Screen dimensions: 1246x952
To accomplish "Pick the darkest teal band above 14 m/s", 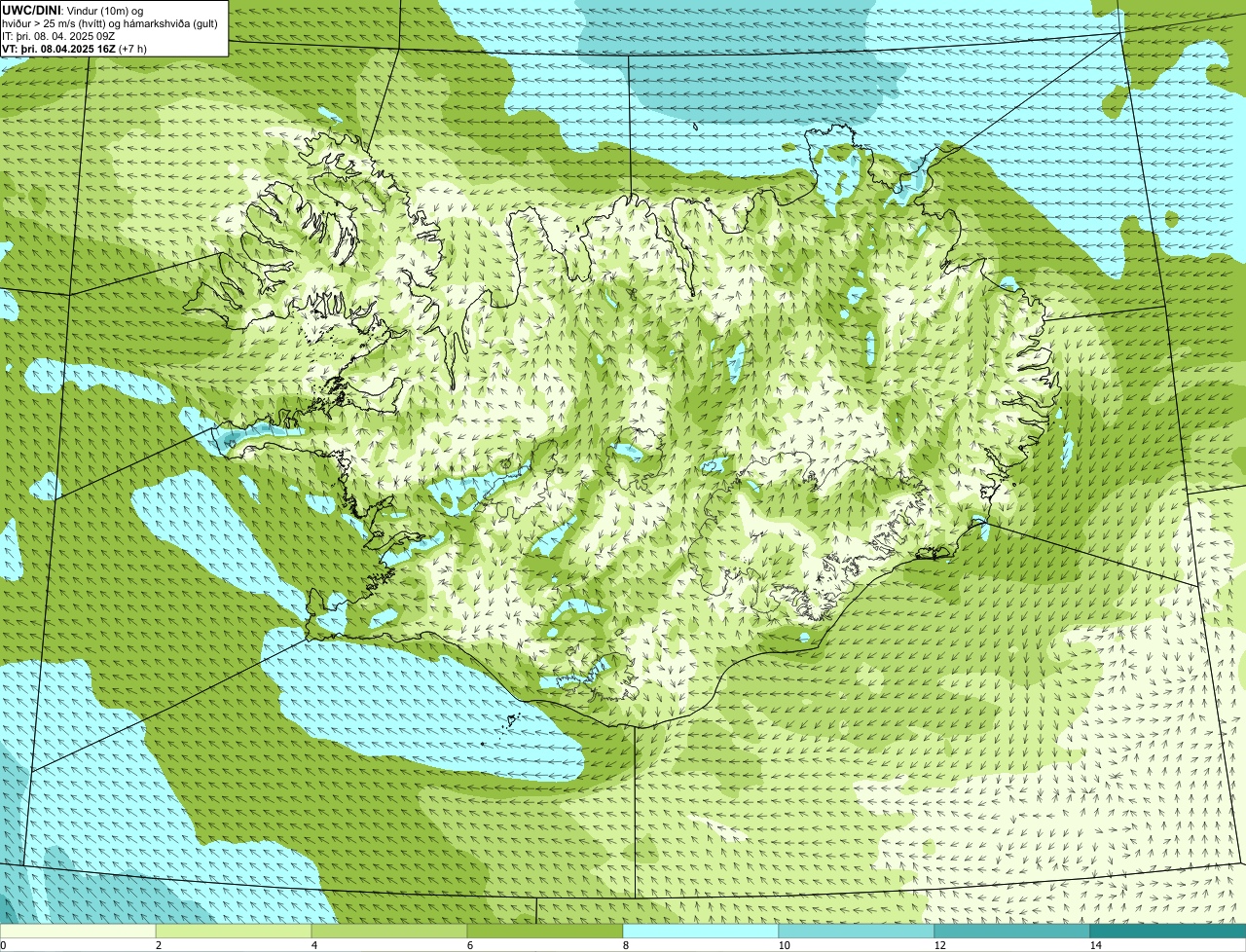I will point(1168,932).
